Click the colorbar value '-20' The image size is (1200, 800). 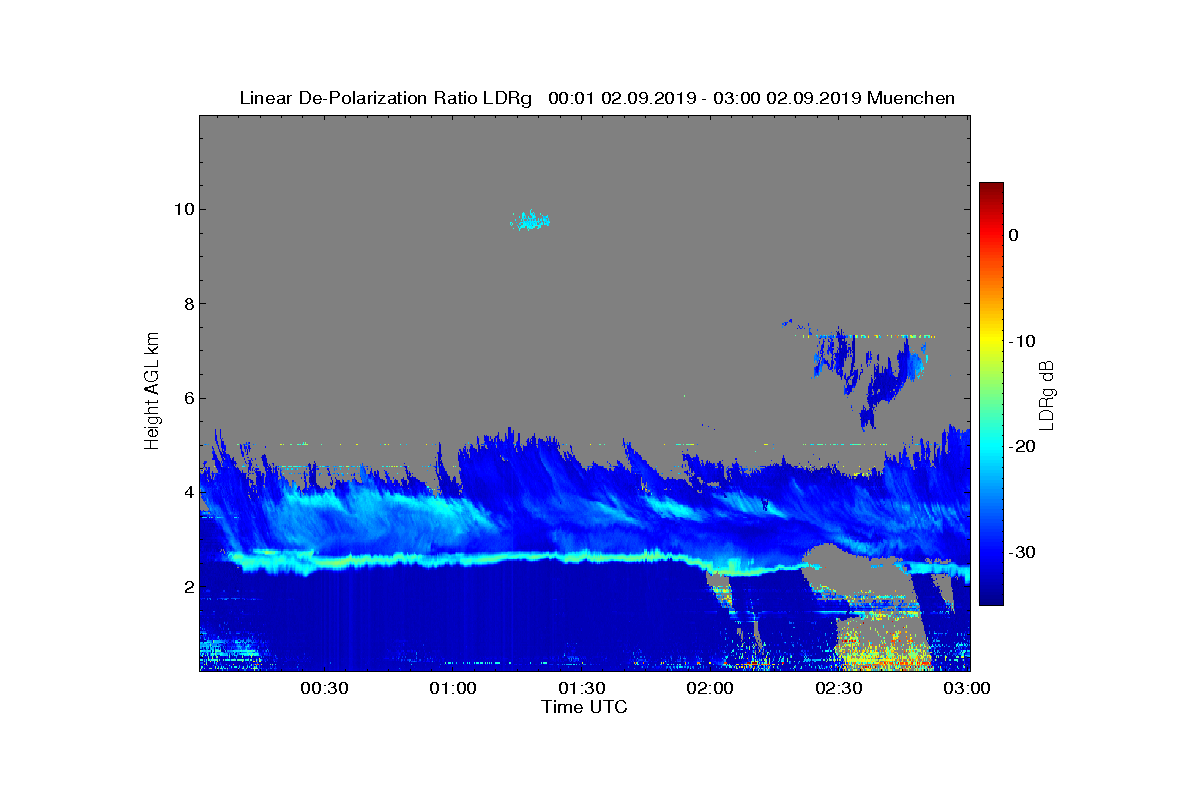coord(1021,447)
